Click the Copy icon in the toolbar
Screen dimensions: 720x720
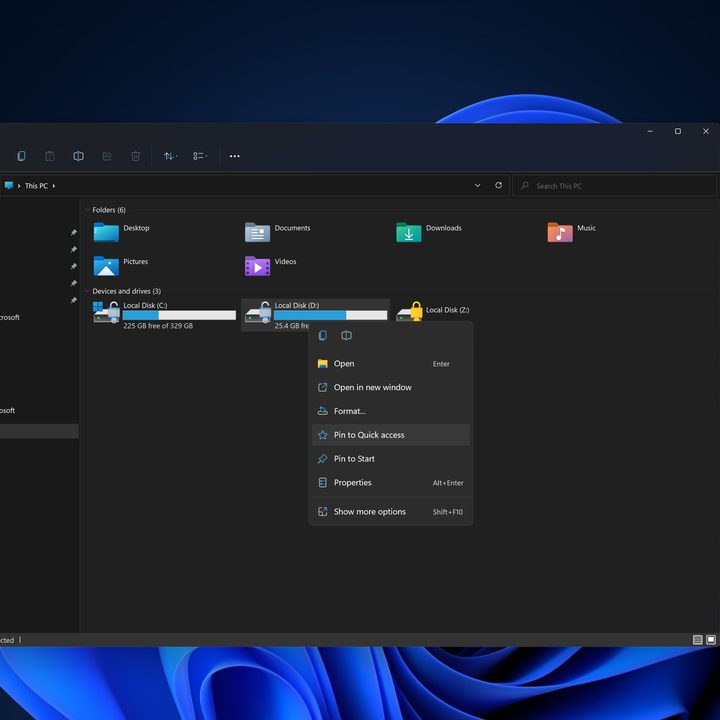click(21, 156)
